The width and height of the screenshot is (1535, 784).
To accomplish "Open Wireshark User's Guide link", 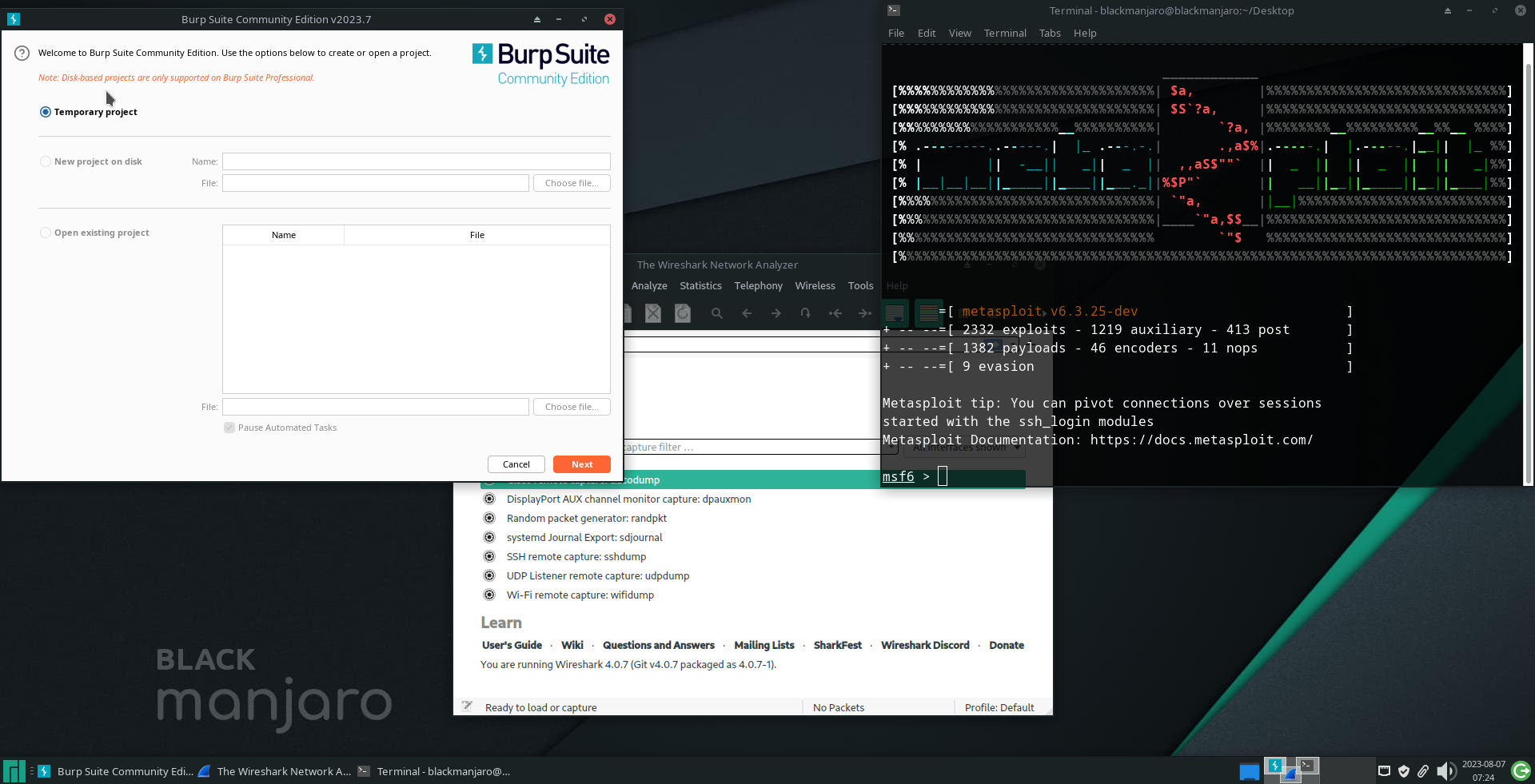I will (512, 645).
